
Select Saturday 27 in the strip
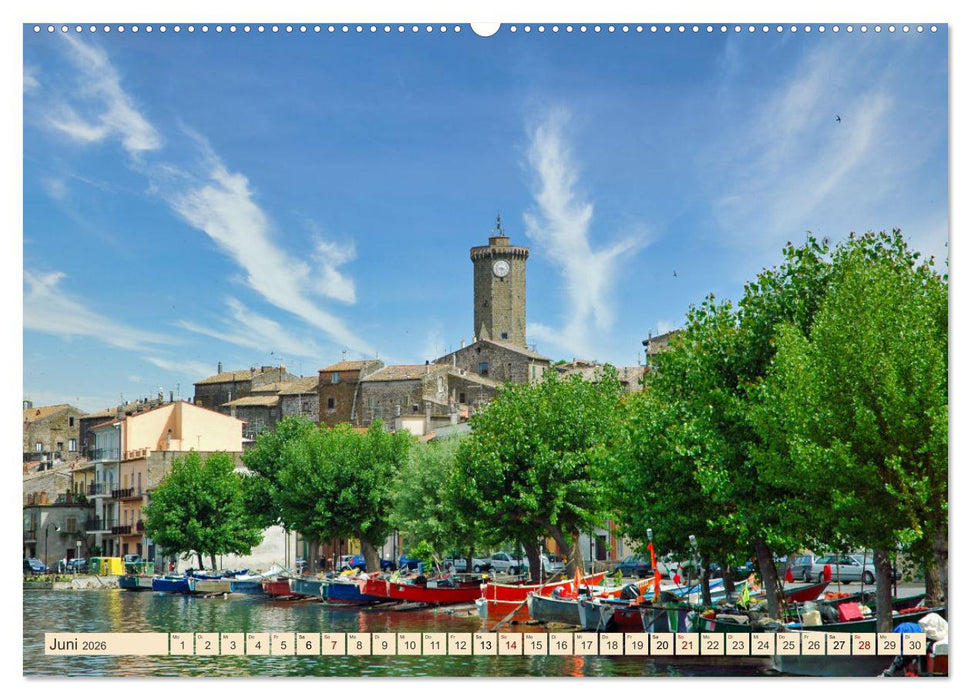coord(837,646)
